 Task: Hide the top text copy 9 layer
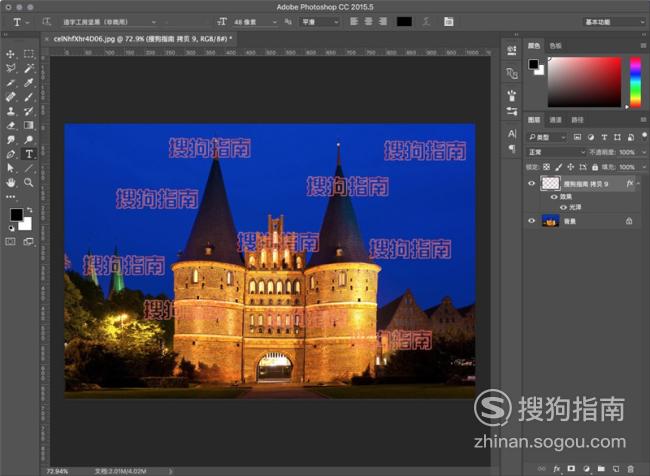531,183
